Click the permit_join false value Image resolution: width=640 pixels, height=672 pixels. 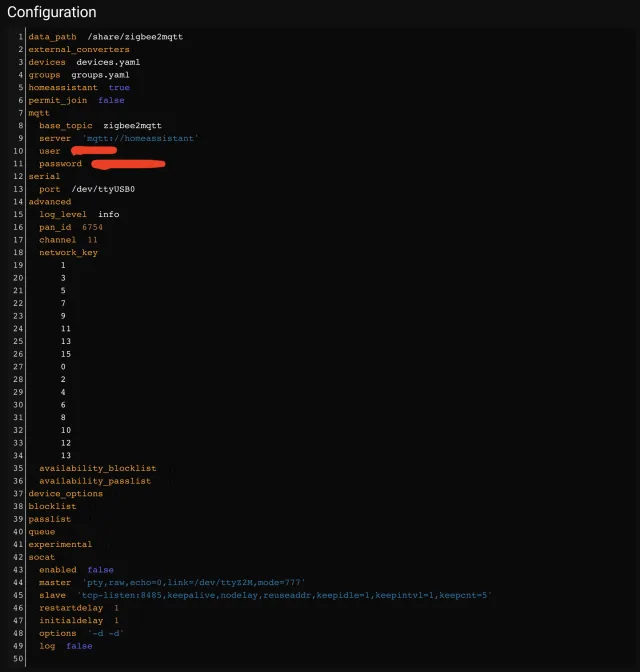click(111, 100)
